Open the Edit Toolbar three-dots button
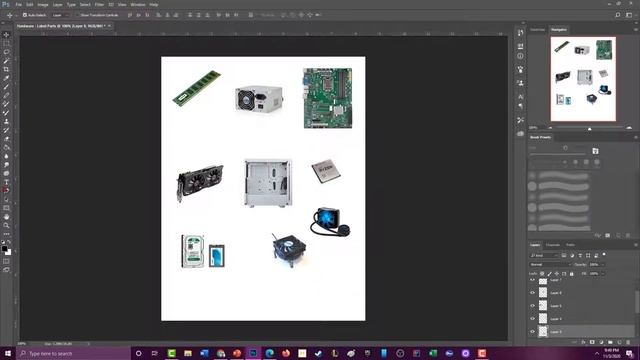Image resolution: width=640 pixels, height=360 pixels. tap(6, 234)
